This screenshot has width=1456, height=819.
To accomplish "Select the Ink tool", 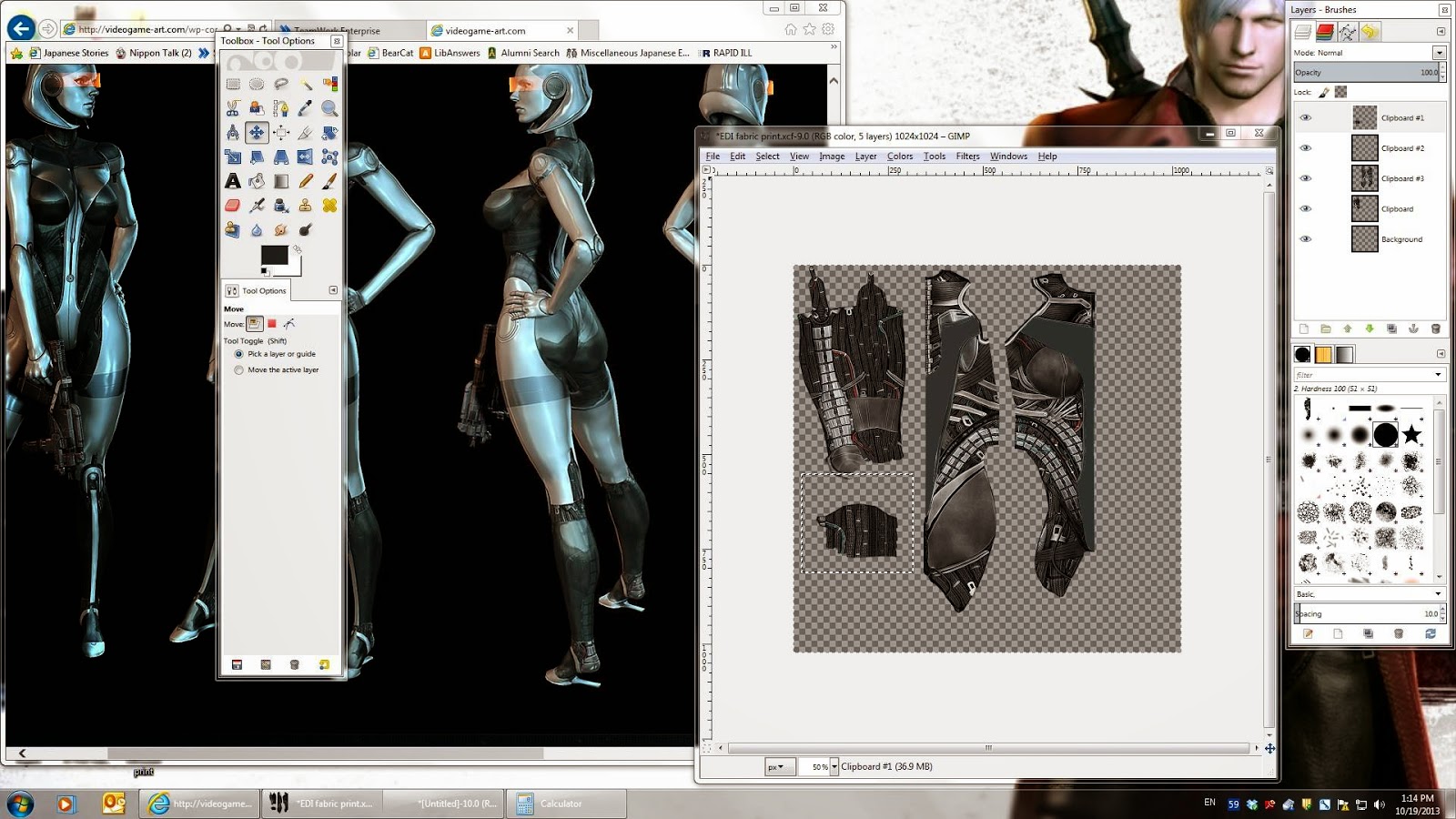I will 281,206.
